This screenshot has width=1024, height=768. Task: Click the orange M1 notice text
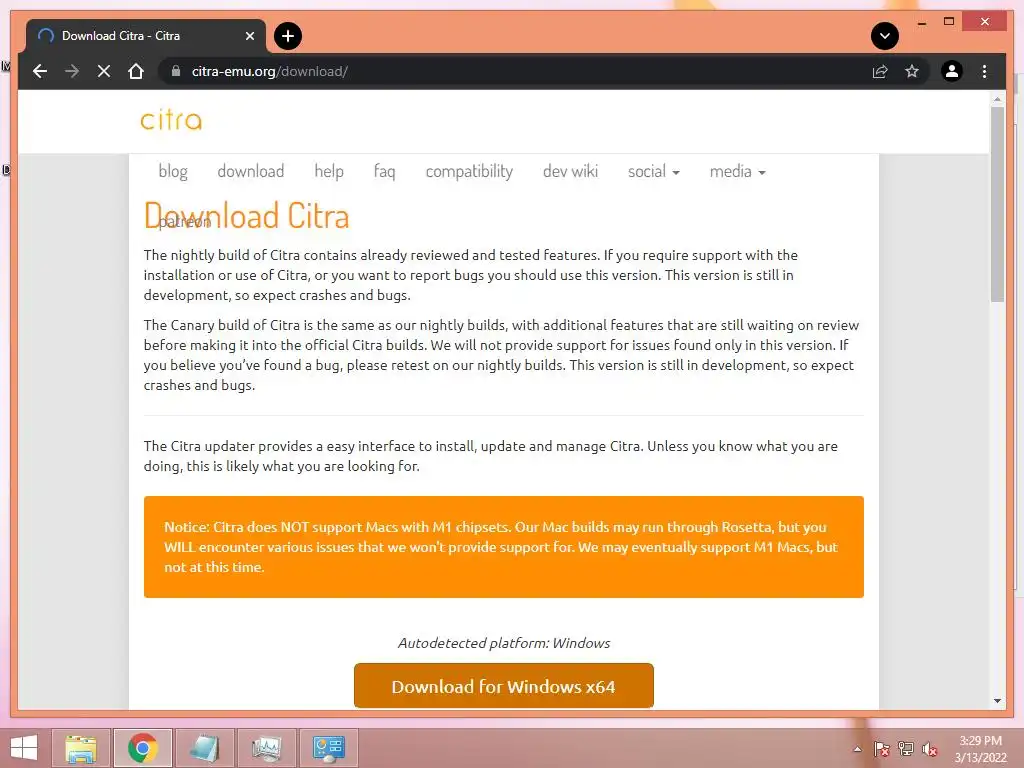point(500,547)
